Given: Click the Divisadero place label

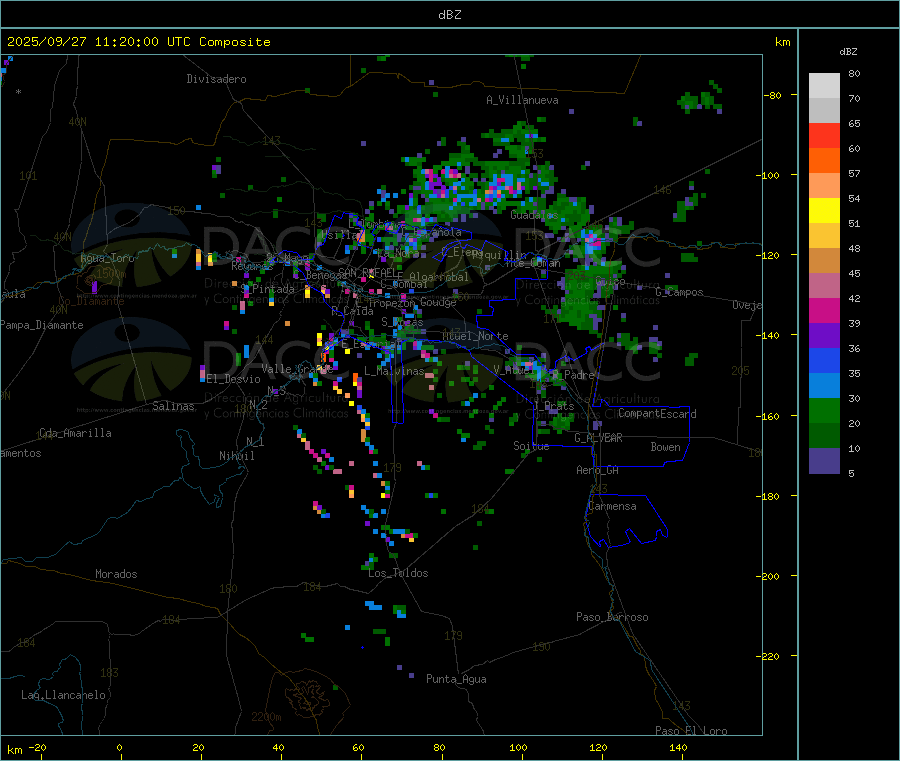Looking at the screenshot, I should point(216,79).
